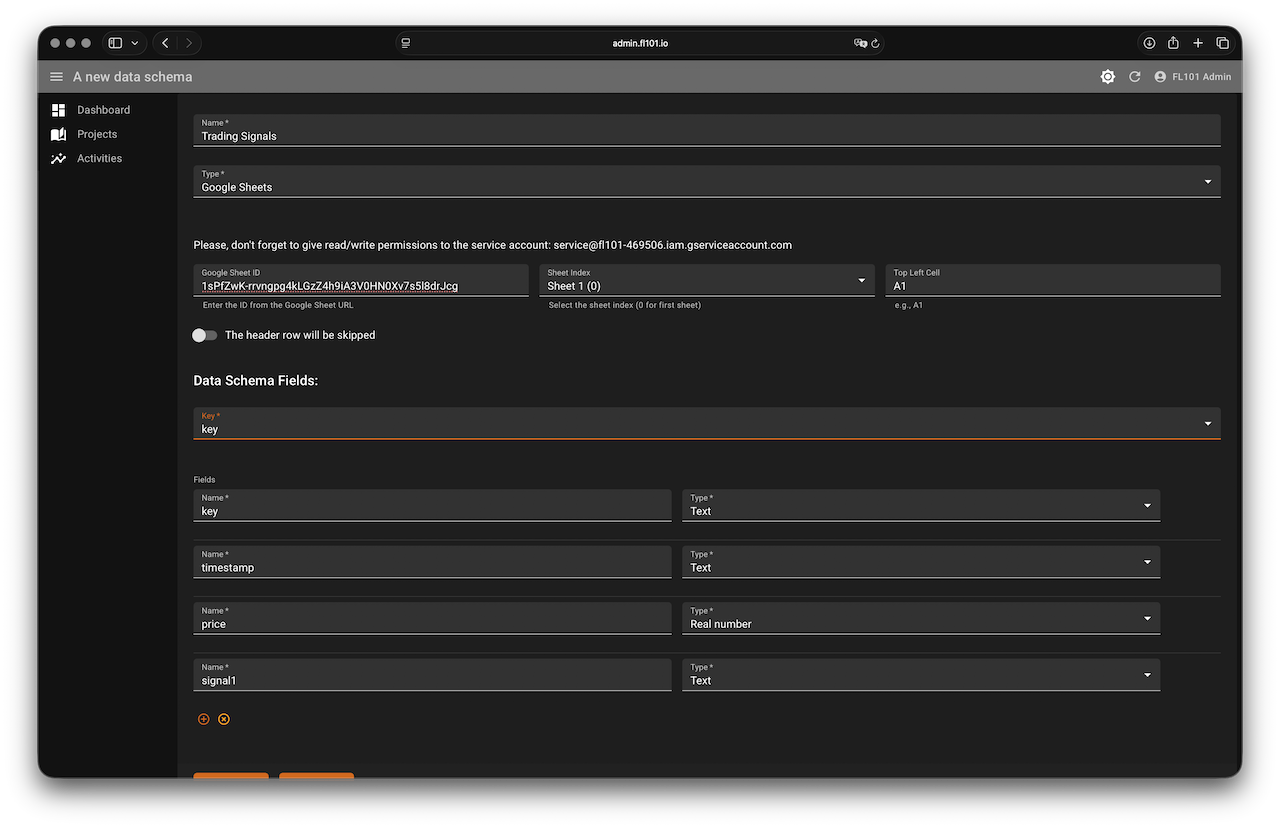This screenshot has height=828, width=1280.
Task: Click the remove field circle-x icon
Action: (x=224, y=719)
